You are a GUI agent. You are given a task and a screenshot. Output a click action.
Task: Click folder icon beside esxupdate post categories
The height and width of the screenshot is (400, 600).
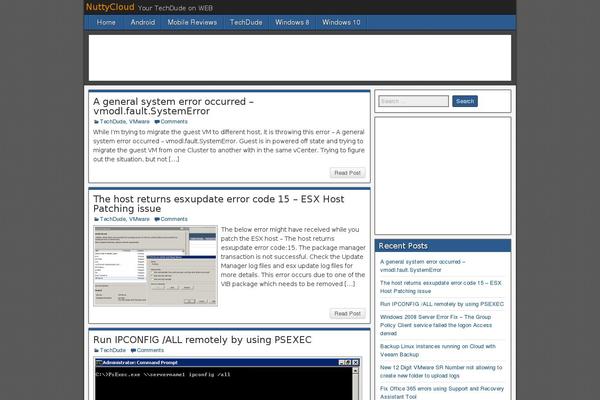pos(96,220)
